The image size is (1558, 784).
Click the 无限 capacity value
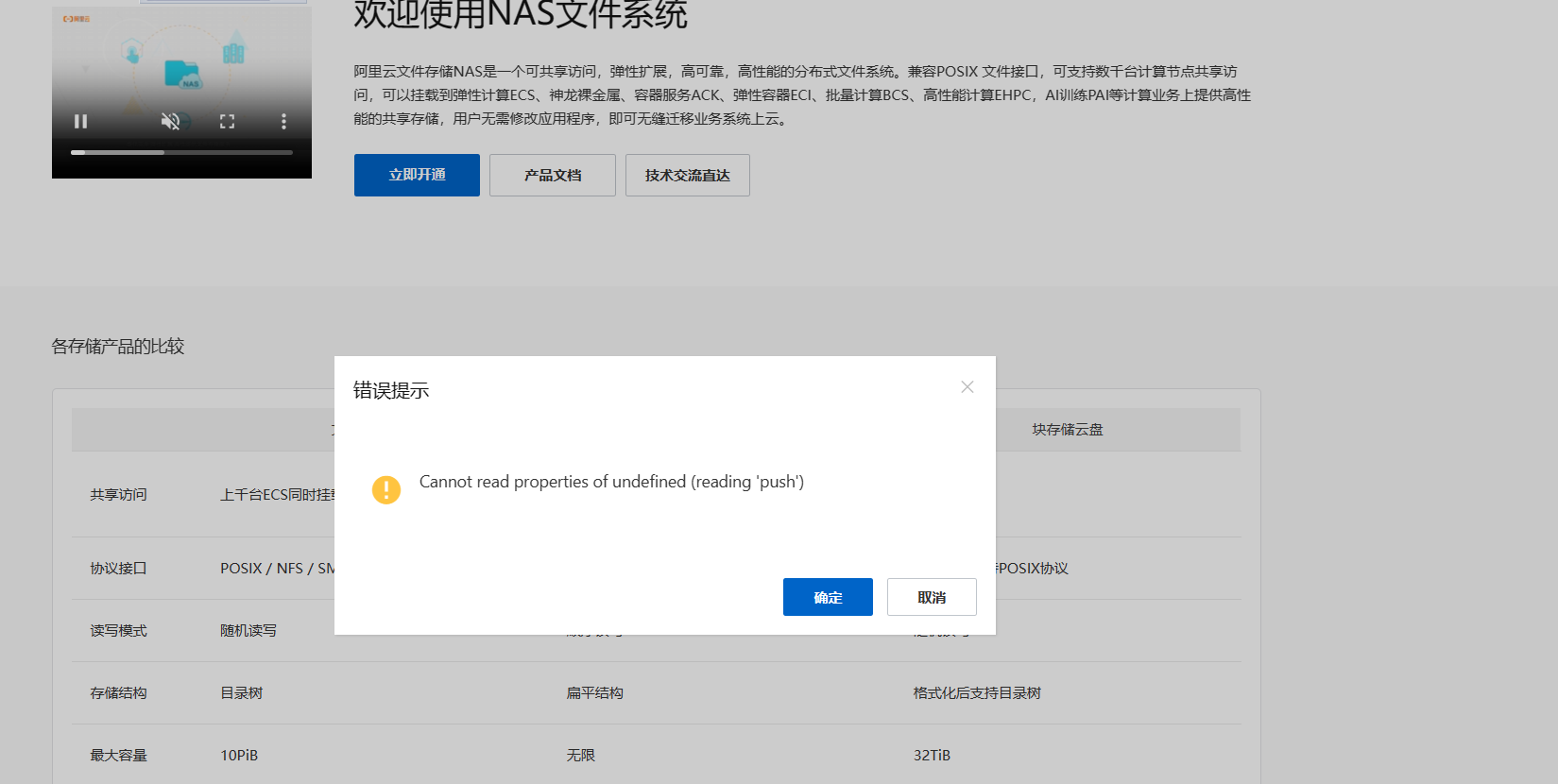coord(581,756)
